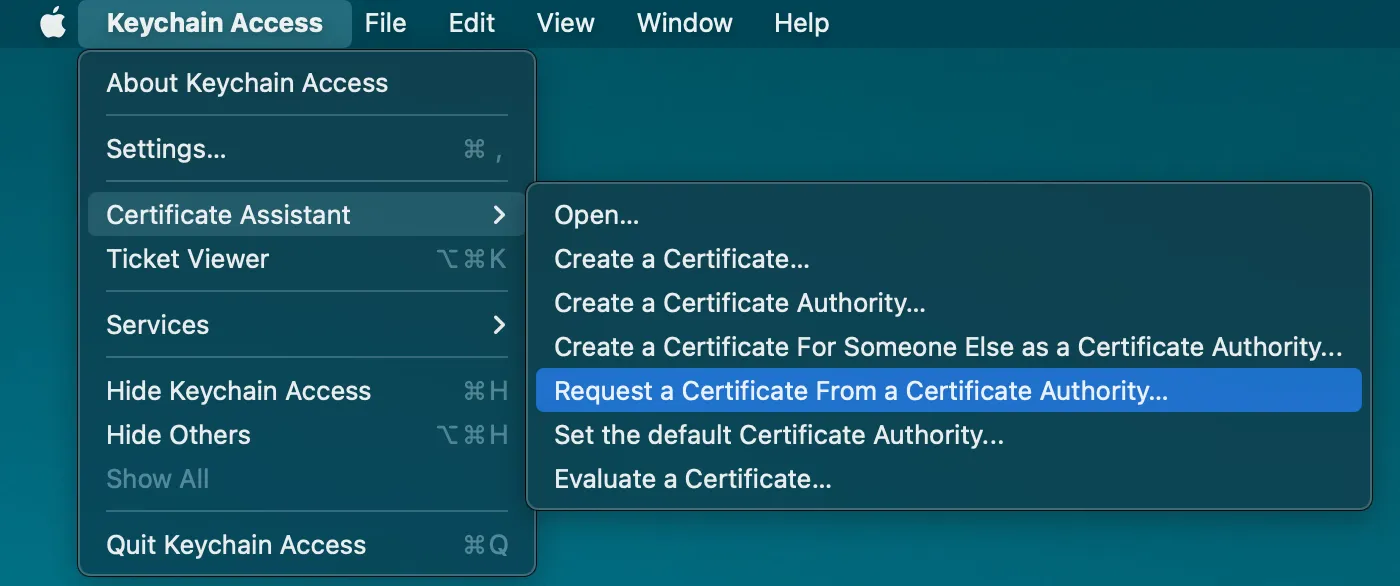
Task: Choose Create a Certificate Authority…
Action: (949, 303)
